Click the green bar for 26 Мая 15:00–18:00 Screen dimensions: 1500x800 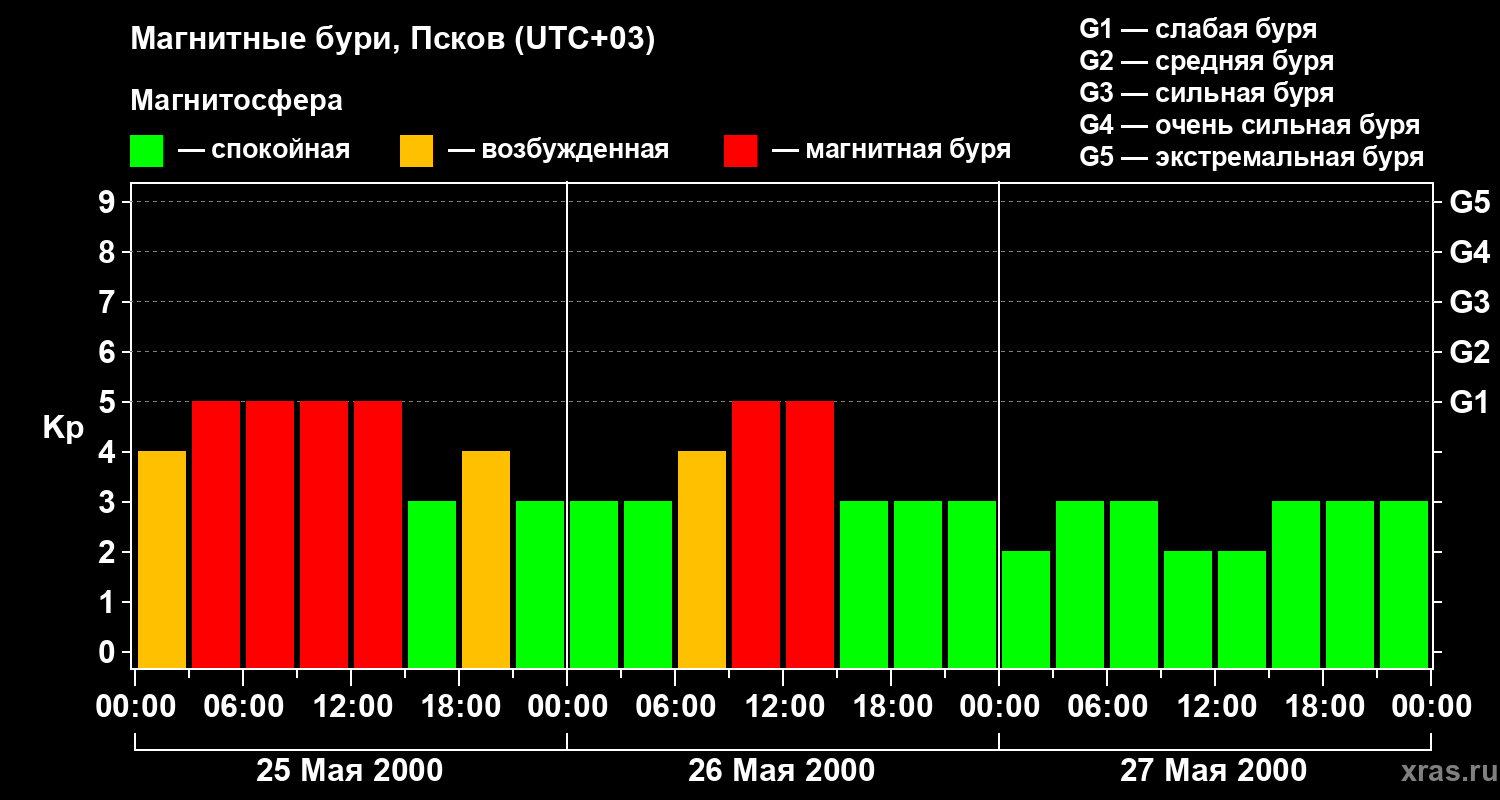click(864, 585)
